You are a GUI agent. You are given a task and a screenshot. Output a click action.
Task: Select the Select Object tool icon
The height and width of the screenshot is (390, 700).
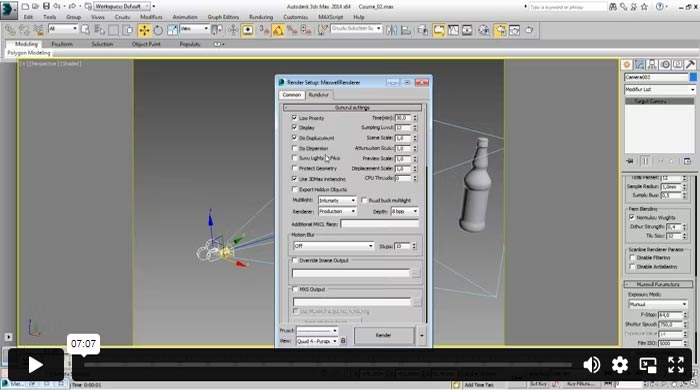[x=85, y=30]
